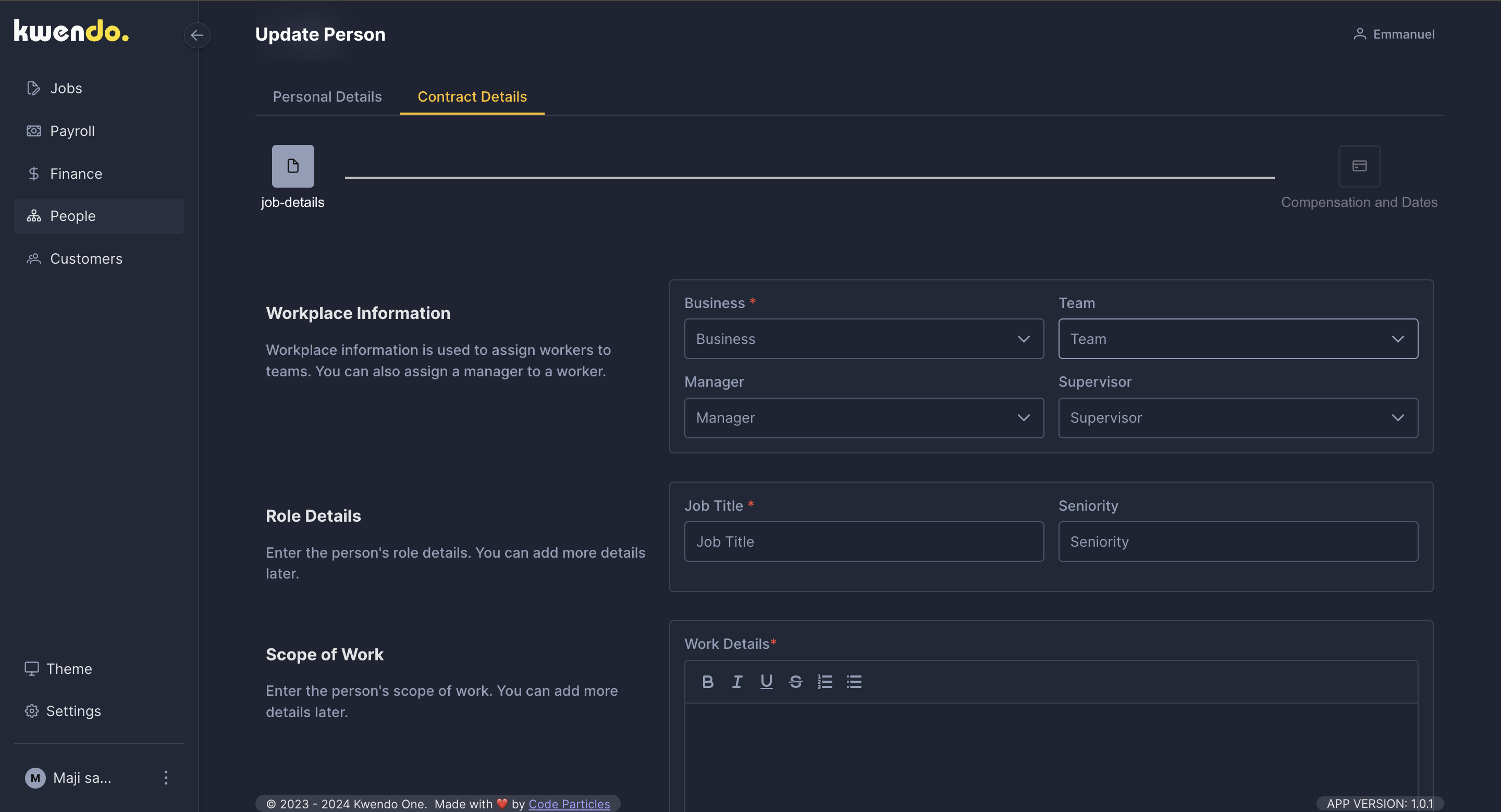Screen dimensions: 1501x812
Task: Toggle italic formatting in Work Details
Action: tap(736, 682)
